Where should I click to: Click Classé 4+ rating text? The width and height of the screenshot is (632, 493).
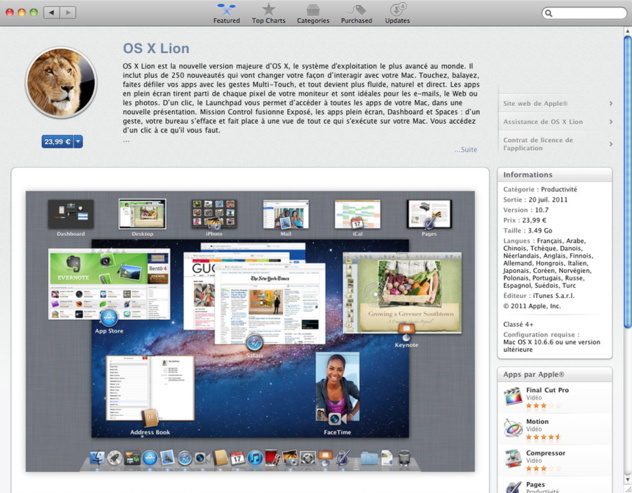[x=518, y=325]
